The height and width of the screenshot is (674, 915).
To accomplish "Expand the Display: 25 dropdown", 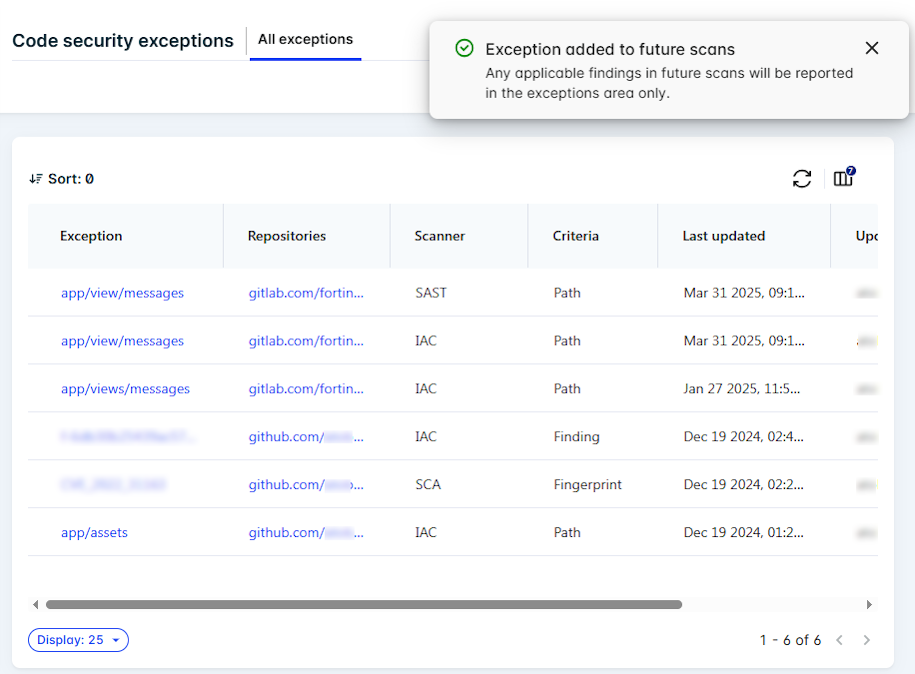I will click(78, 640).
